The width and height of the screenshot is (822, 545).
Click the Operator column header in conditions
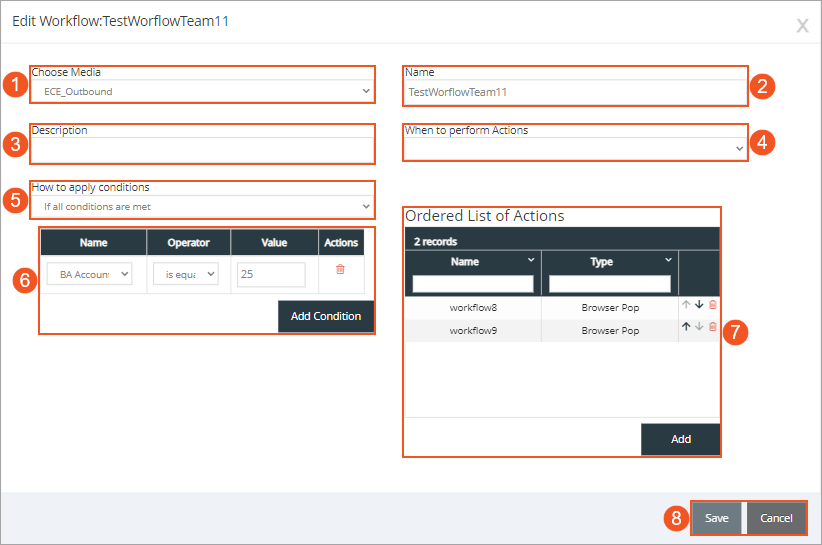pos(188,243)
